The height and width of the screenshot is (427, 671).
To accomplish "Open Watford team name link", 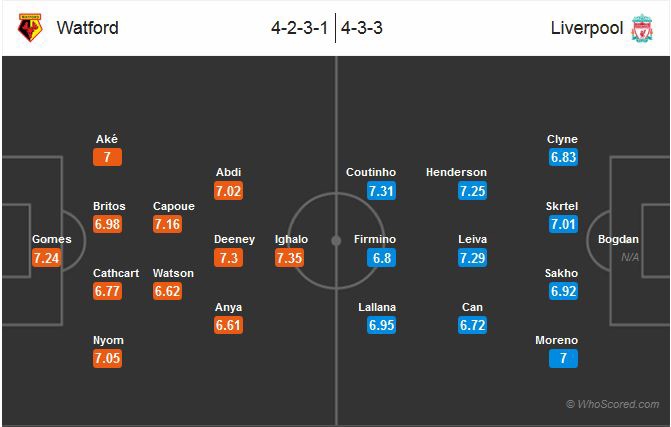I will [87, 28].
